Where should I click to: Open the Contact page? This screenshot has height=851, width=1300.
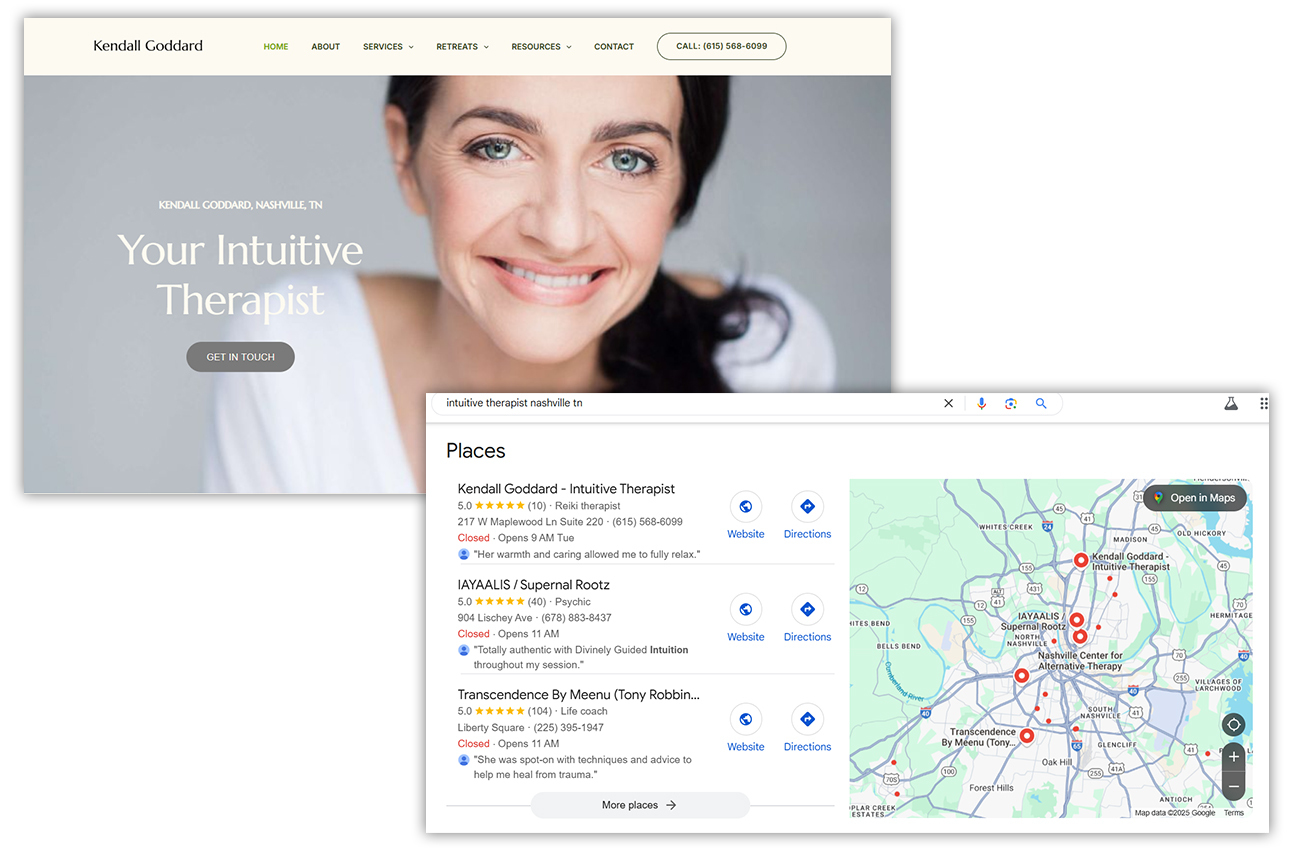point(614,47)
